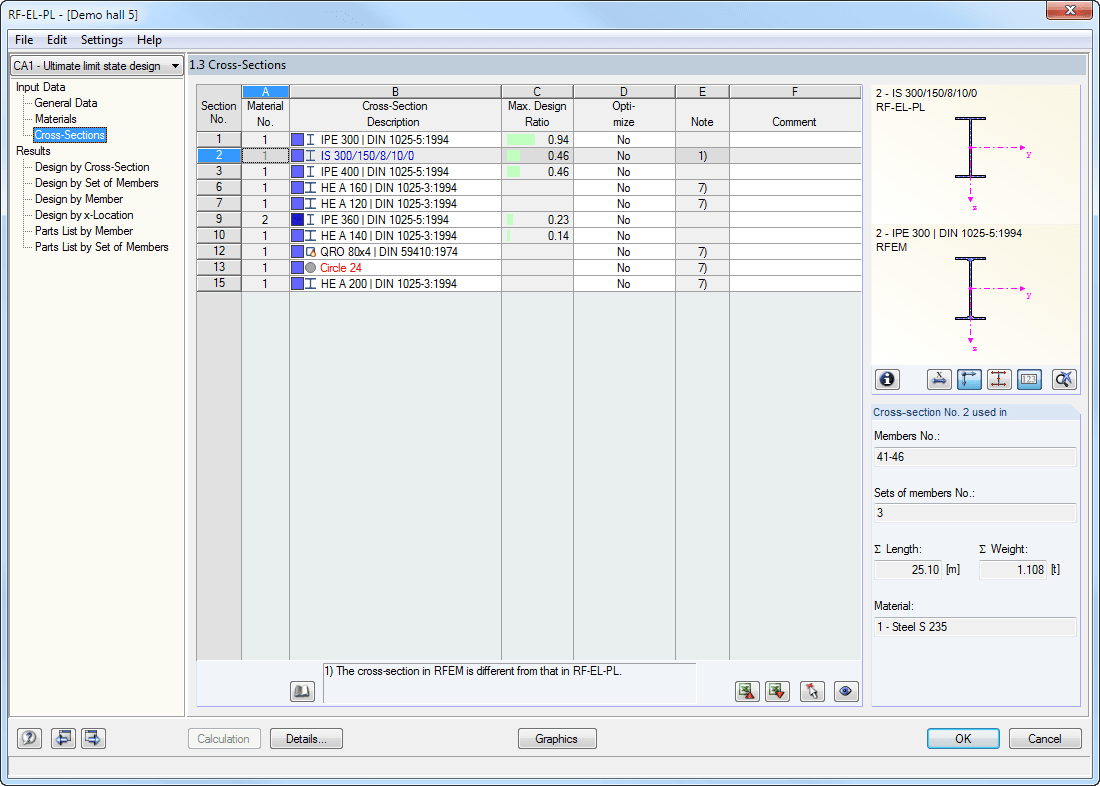Viewport: 1100px width, 786px height.
Task: Click the box section icon for QRO 80x4
Action: point(311,252)
